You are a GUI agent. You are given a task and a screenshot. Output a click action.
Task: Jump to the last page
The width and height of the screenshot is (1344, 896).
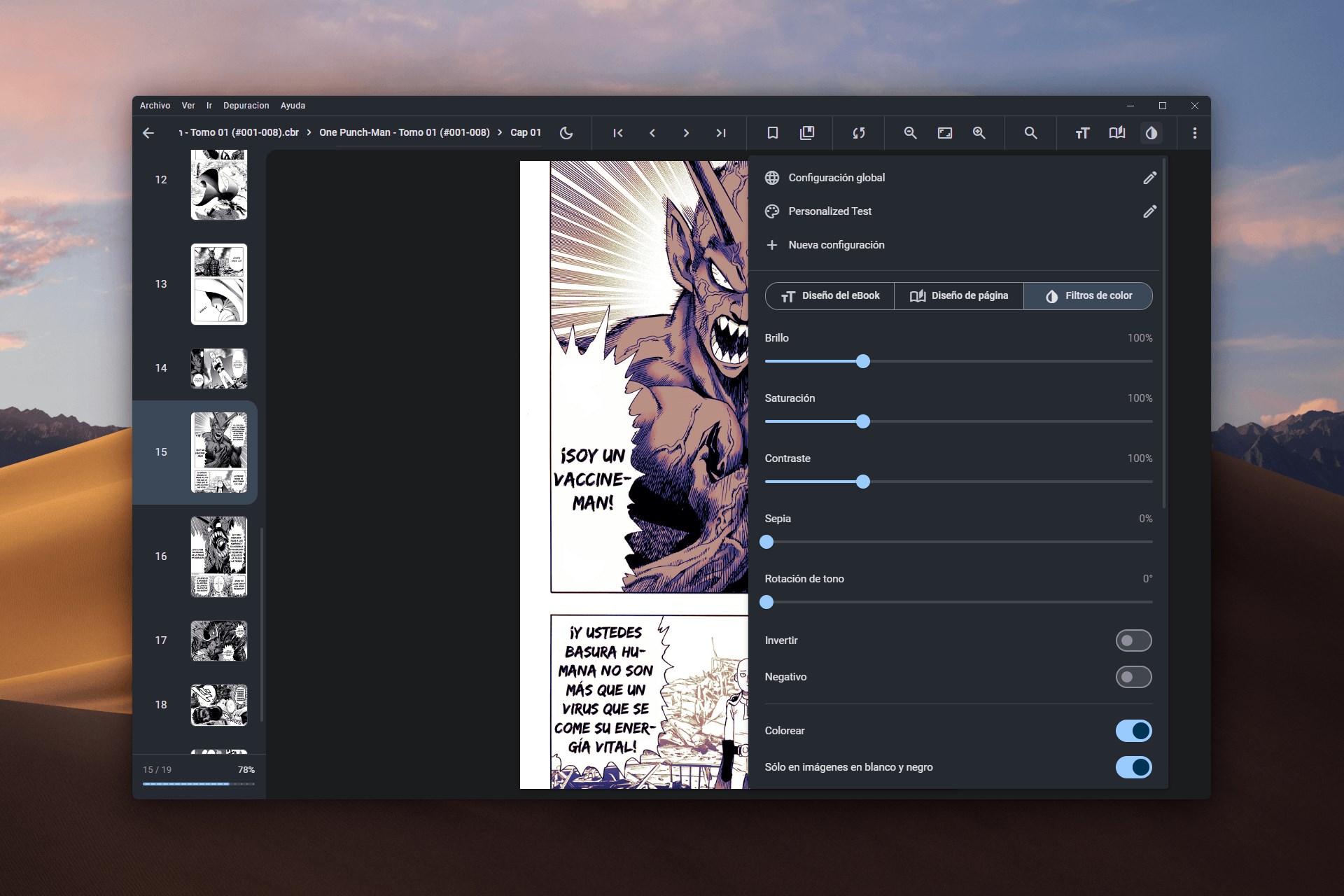pos(722,133)
